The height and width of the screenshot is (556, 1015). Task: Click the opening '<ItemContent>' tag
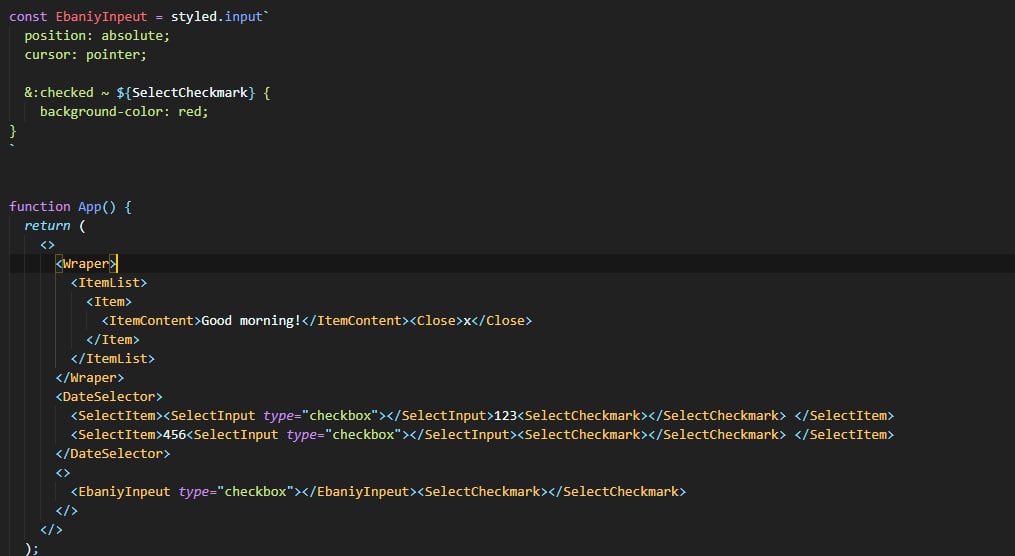(151, 320)
